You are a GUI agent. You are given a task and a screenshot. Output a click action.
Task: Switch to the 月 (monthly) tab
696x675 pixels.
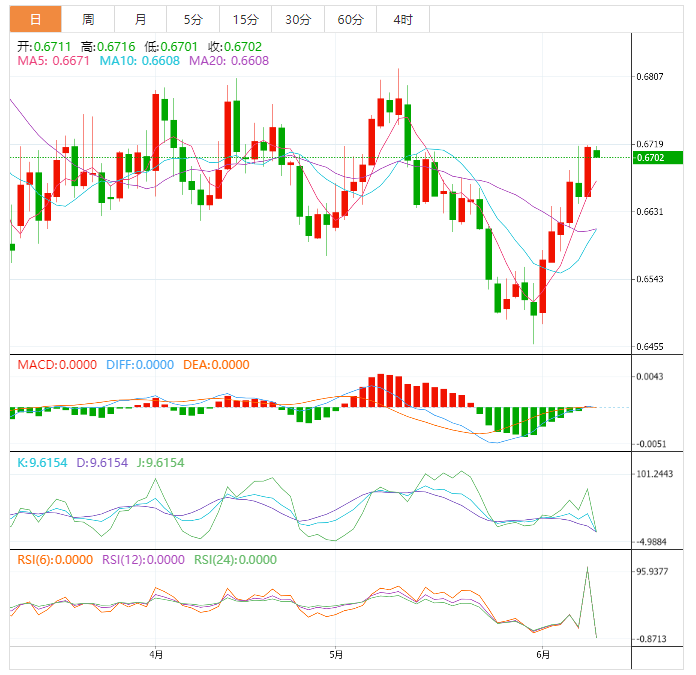coord(140,19)
